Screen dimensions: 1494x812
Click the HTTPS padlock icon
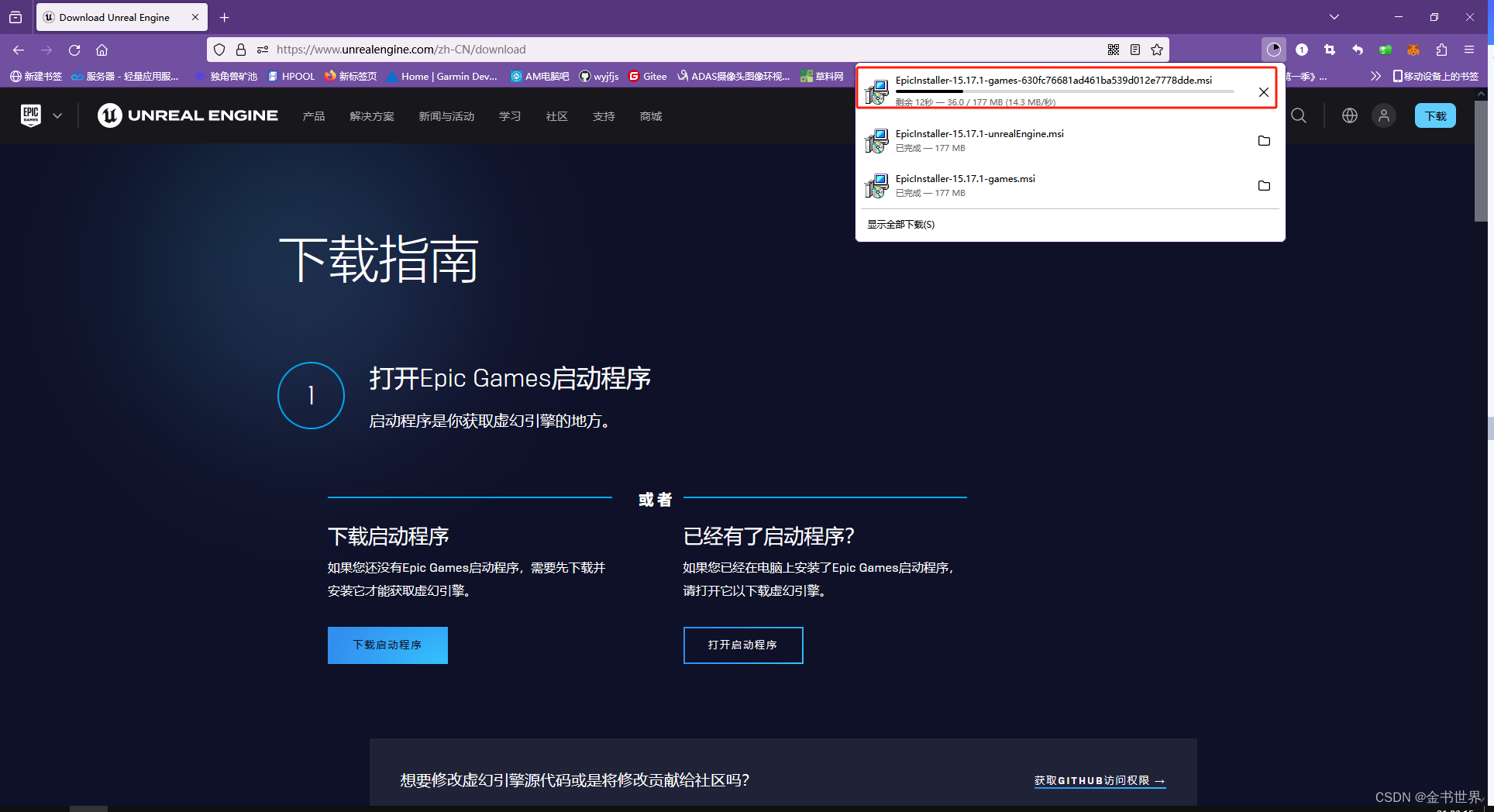click(240, 49)
